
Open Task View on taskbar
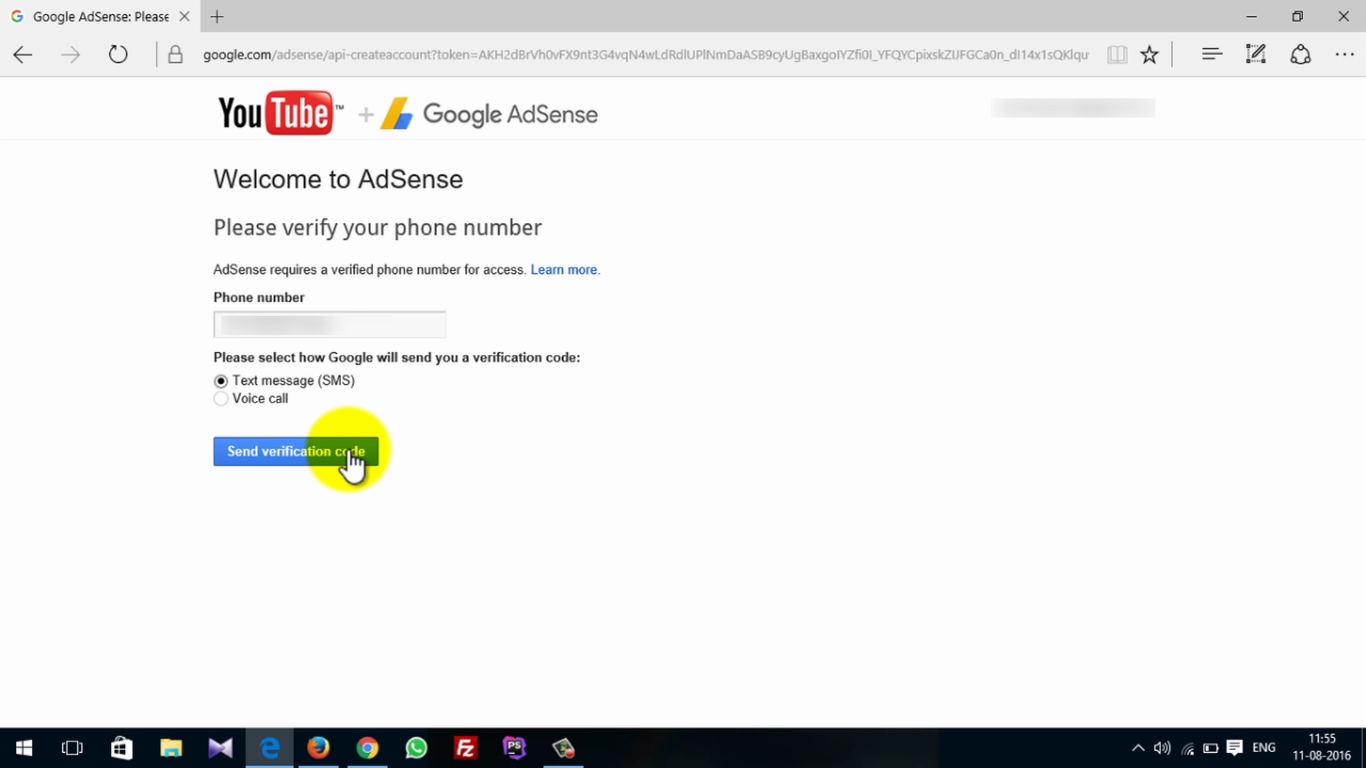pos(72,748)
